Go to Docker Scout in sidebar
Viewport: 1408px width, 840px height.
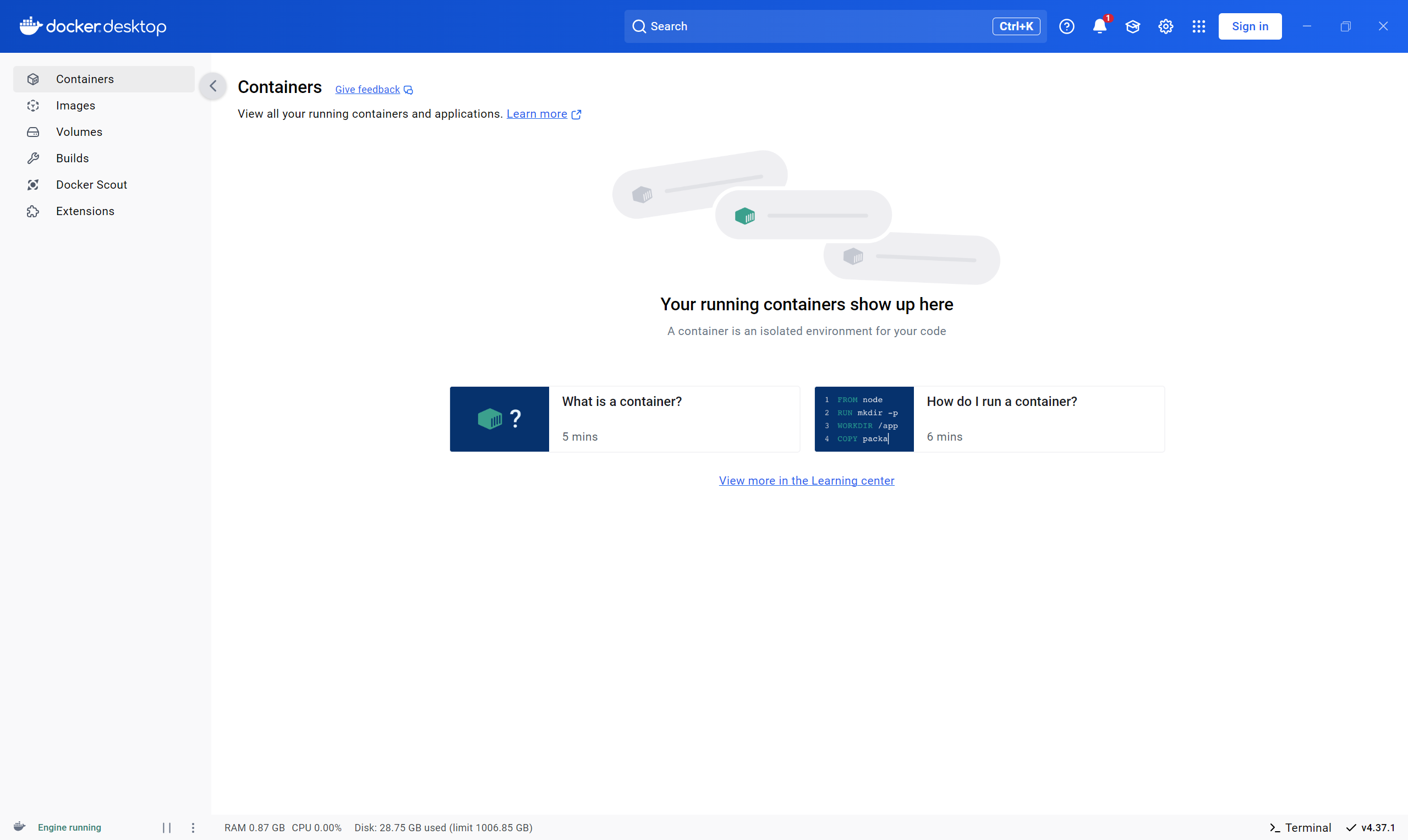coord(103,184)
